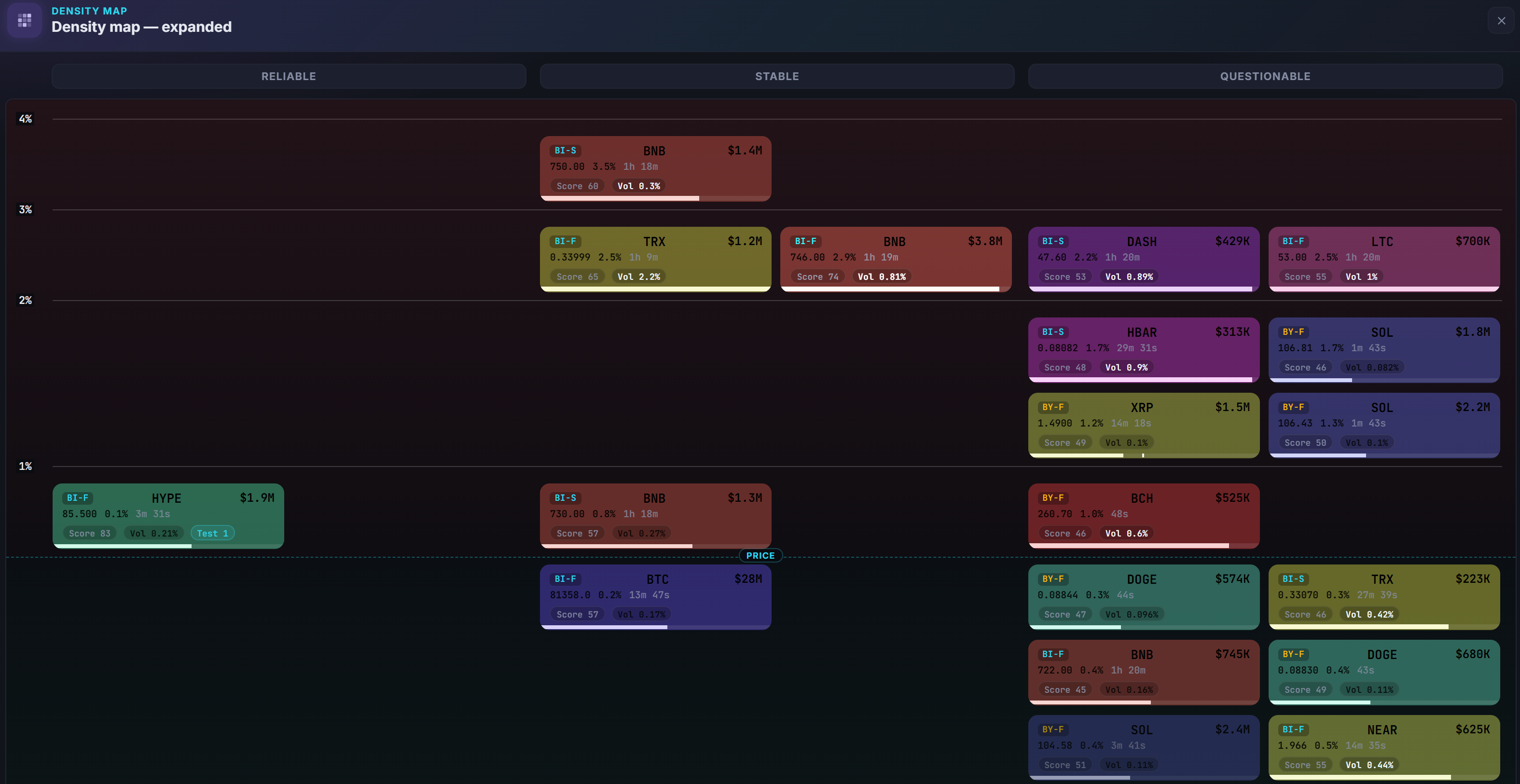Click the Score 83 badge
Screen dimensions: 1520x784
pyautogui.click(x=90, y=533)
